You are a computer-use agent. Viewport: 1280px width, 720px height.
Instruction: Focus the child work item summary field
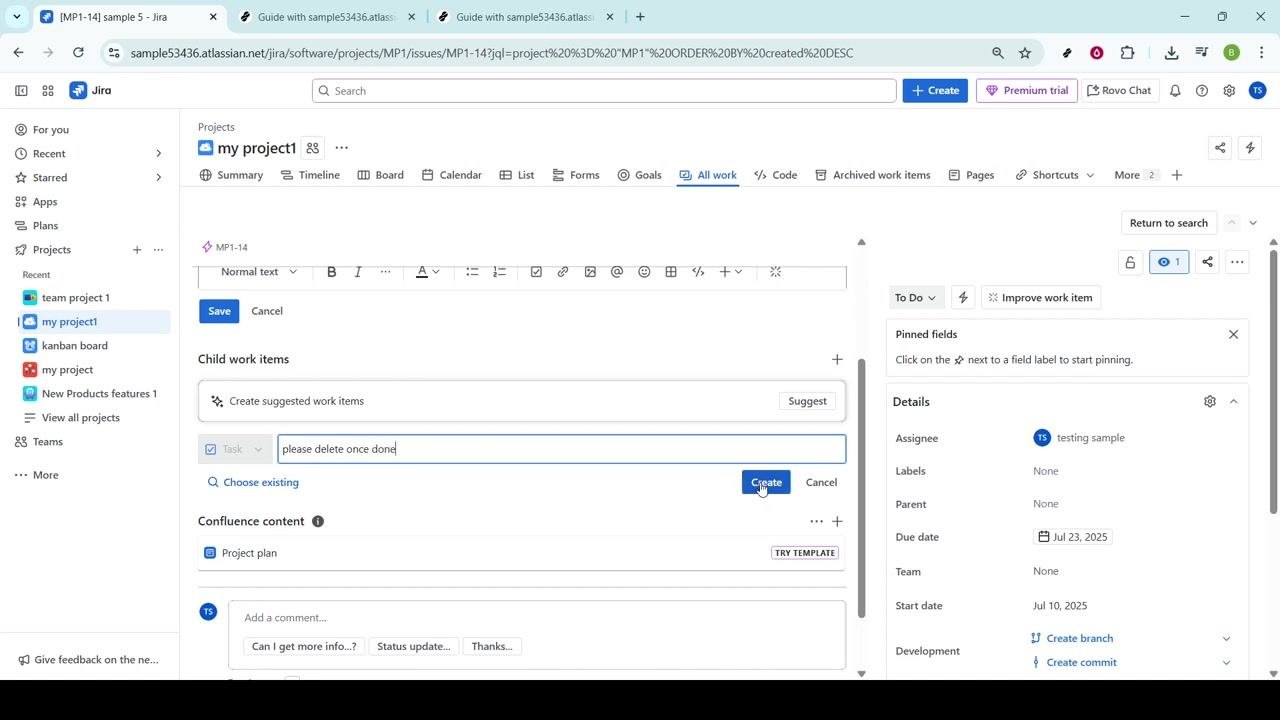click(562, 449)
